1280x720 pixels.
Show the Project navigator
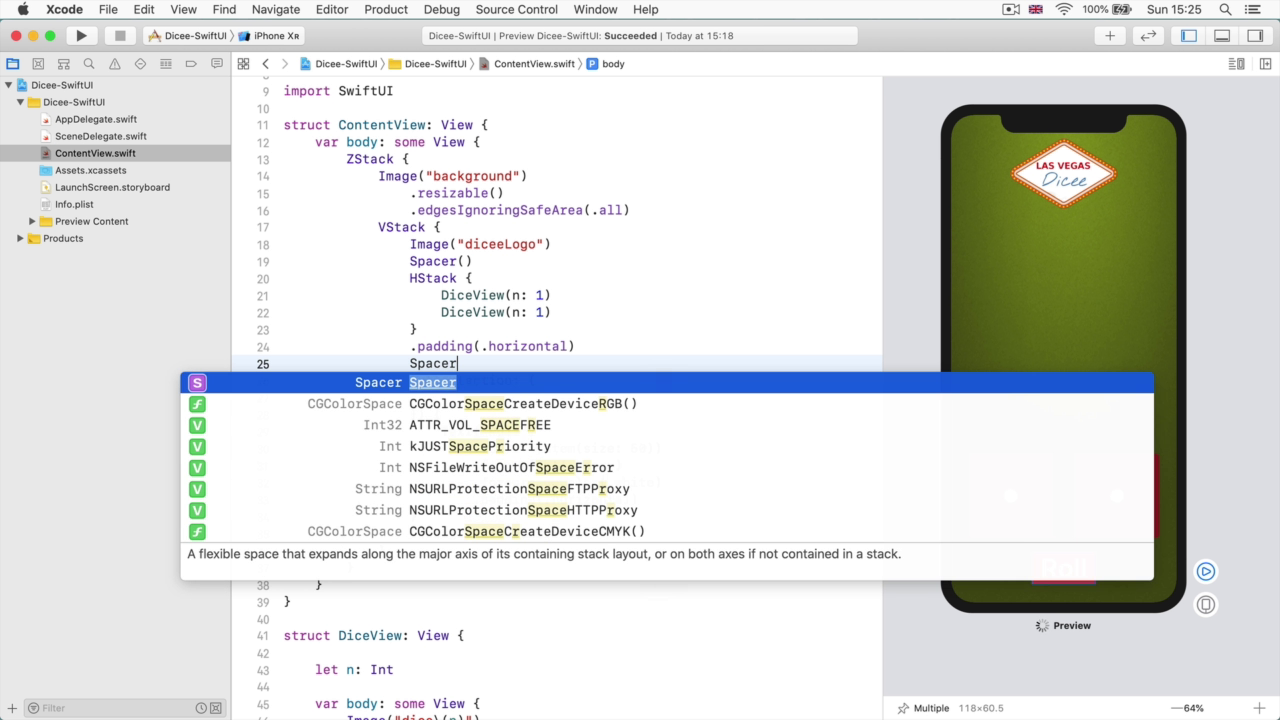coord(13,64)
